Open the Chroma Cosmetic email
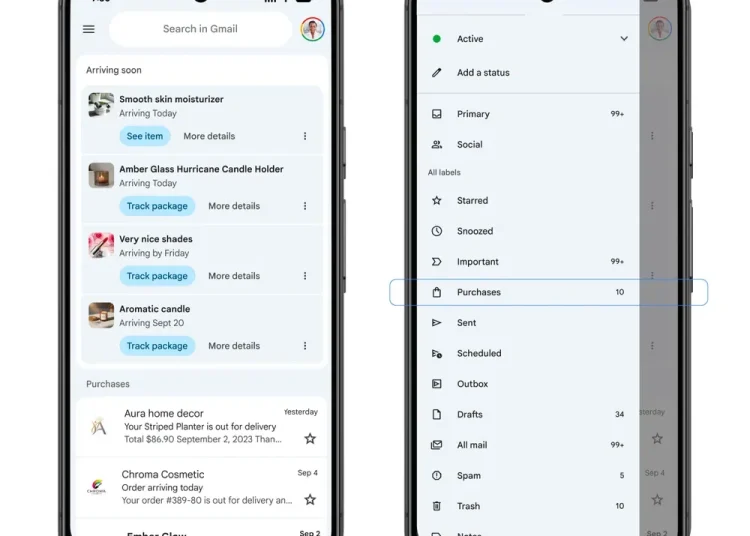Image resolution: width=750 pixels, height=536 pixels. [202, 487]
